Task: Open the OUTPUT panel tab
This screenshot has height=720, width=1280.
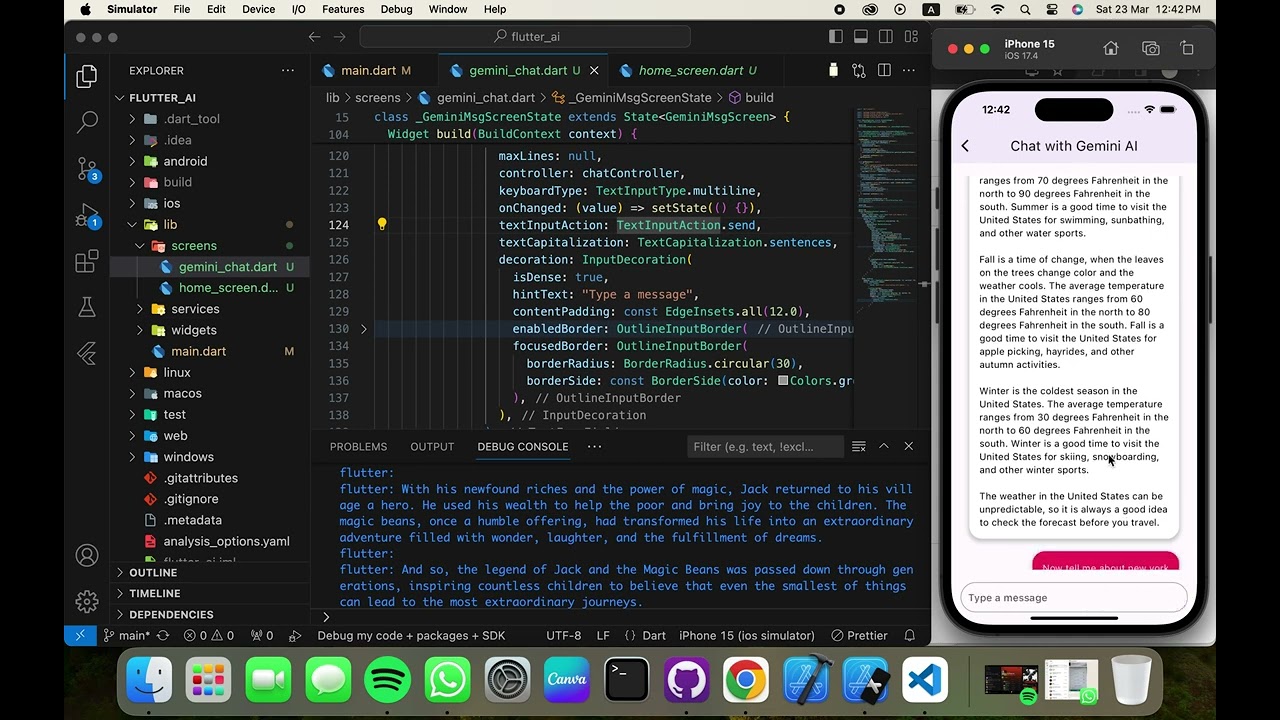Action: pyautogui.click(x=432, y=446)
